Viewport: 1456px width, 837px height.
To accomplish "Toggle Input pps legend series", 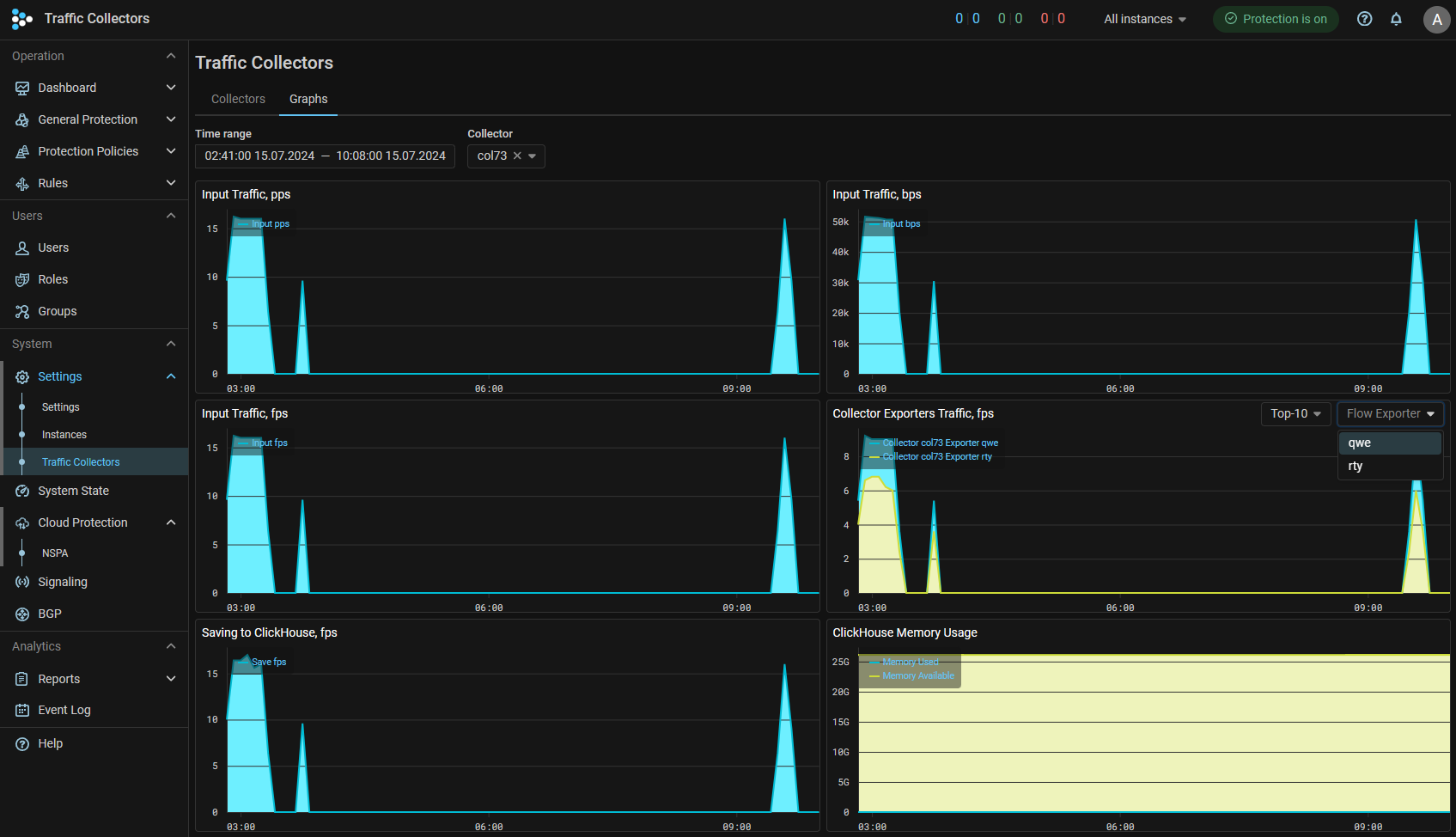I will click(270, 223).
